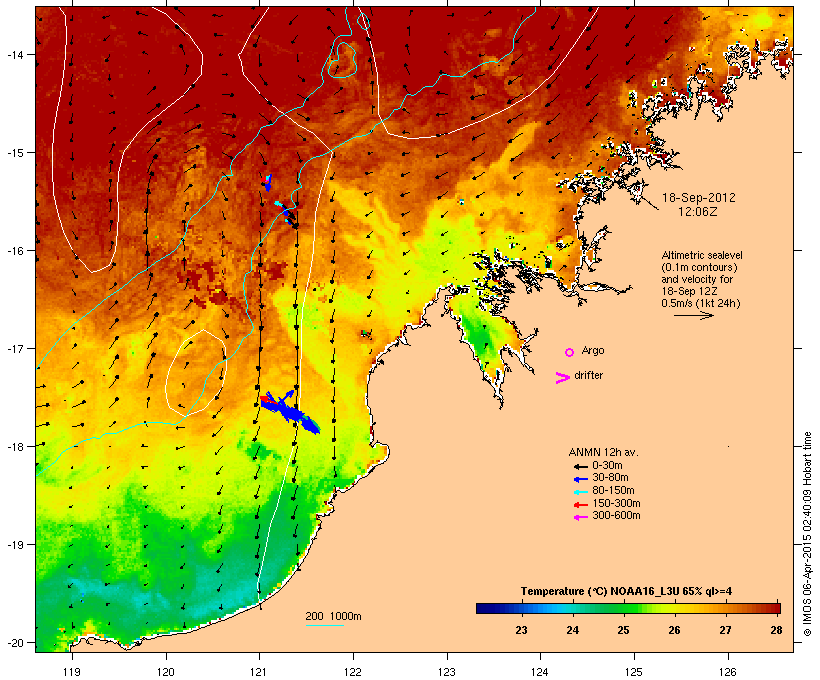The height and width of the screenshot is (680, 820).
Task: Click the blue ANMN current vectors near 121.4E 17.7S
Action: pyautogui.click(x=290, y=412)
